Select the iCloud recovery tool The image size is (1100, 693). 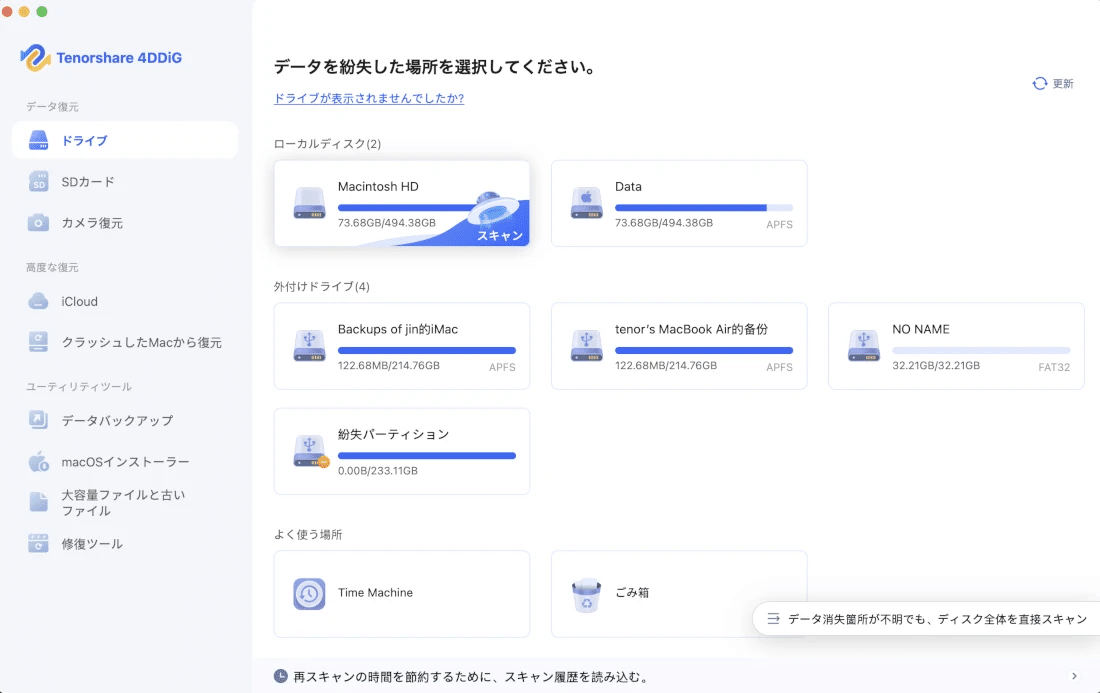80,301
